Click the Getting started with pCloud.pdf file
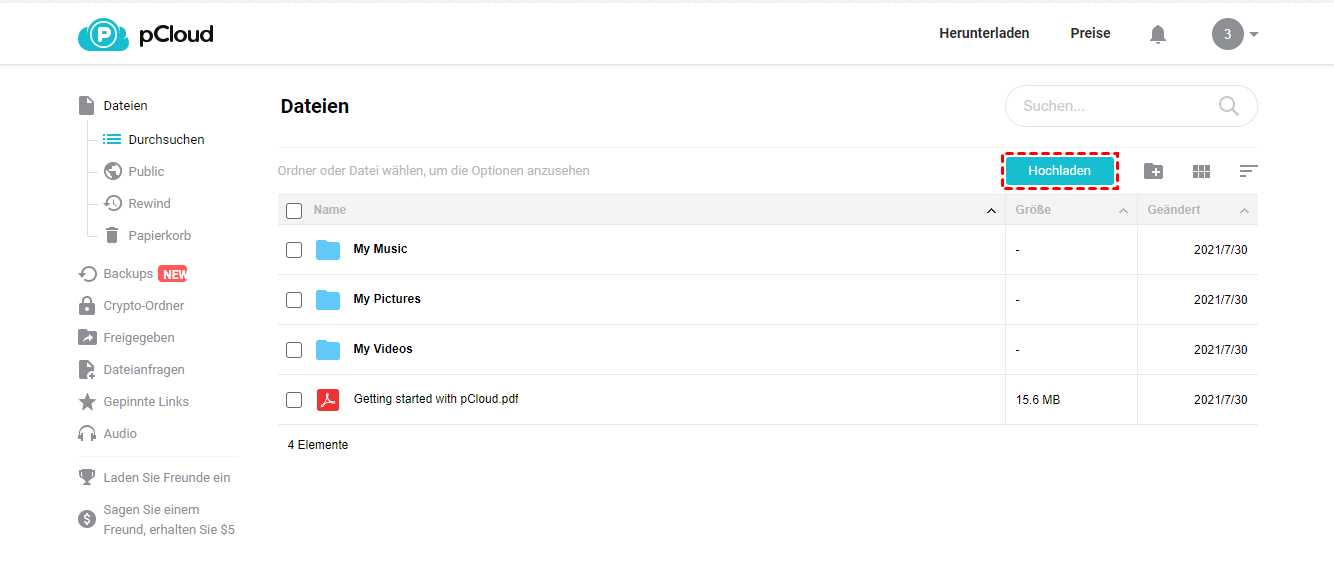 coord(435,399)
